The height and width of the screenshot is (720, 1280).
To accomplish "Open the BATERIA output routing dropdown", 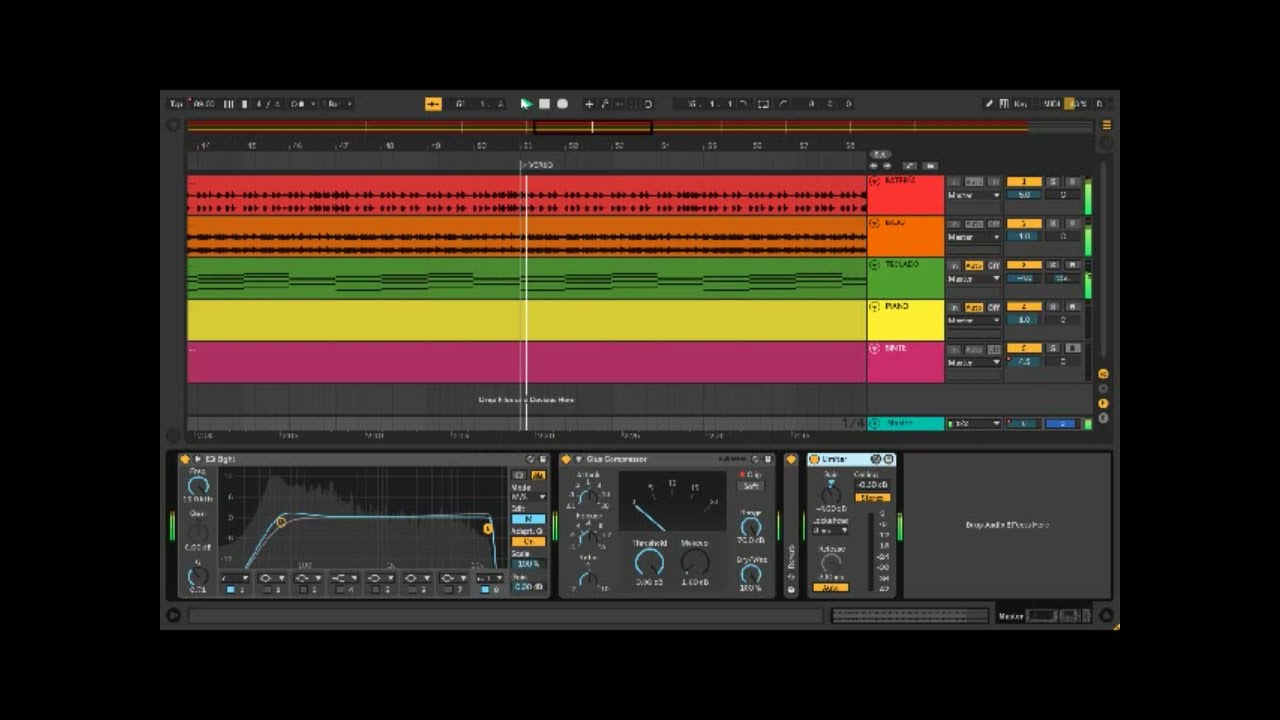I will click(974, 195).
